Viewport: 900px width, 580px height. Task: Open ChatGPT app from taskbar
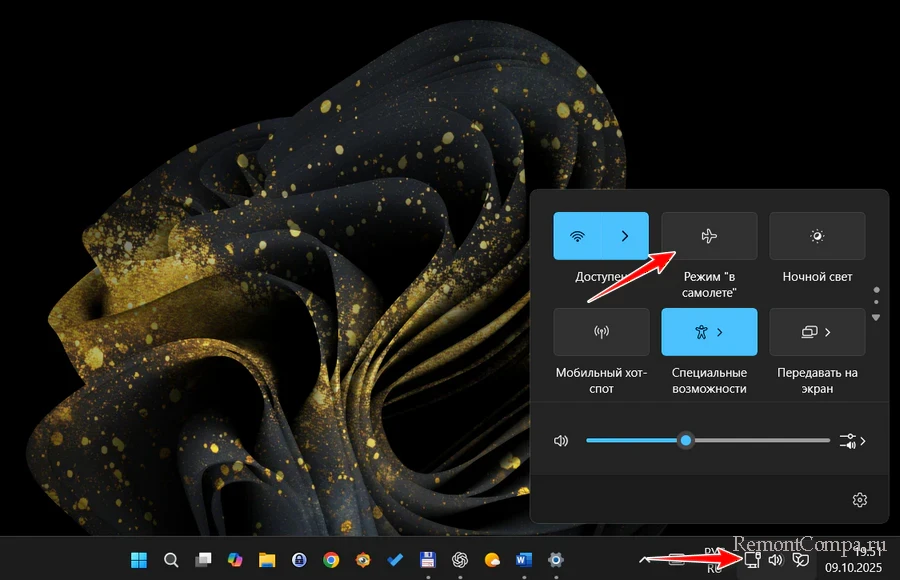[x=460, y=559]
